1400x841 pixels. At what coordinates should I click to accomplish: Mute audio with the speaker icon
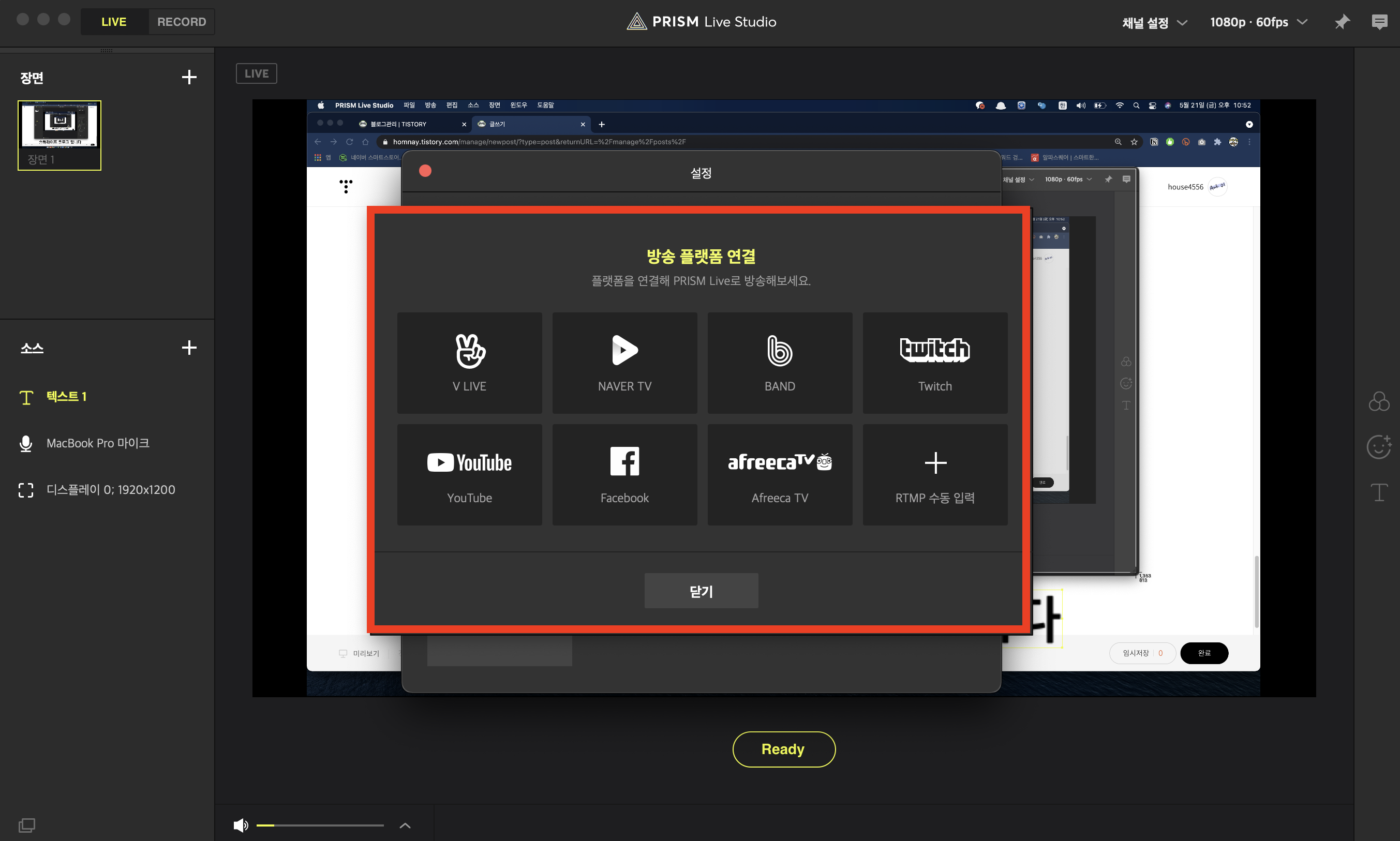[x=241, y=825]
